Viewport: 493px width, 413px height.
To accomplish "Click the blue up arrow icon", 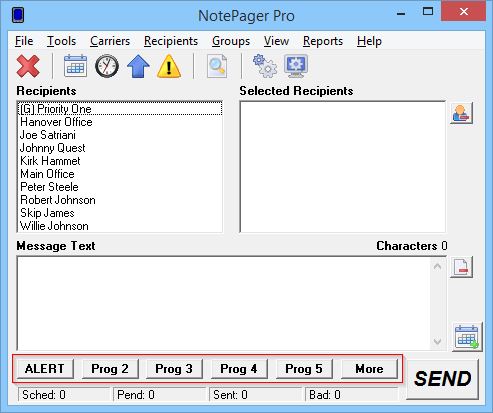I will (138, 66).
